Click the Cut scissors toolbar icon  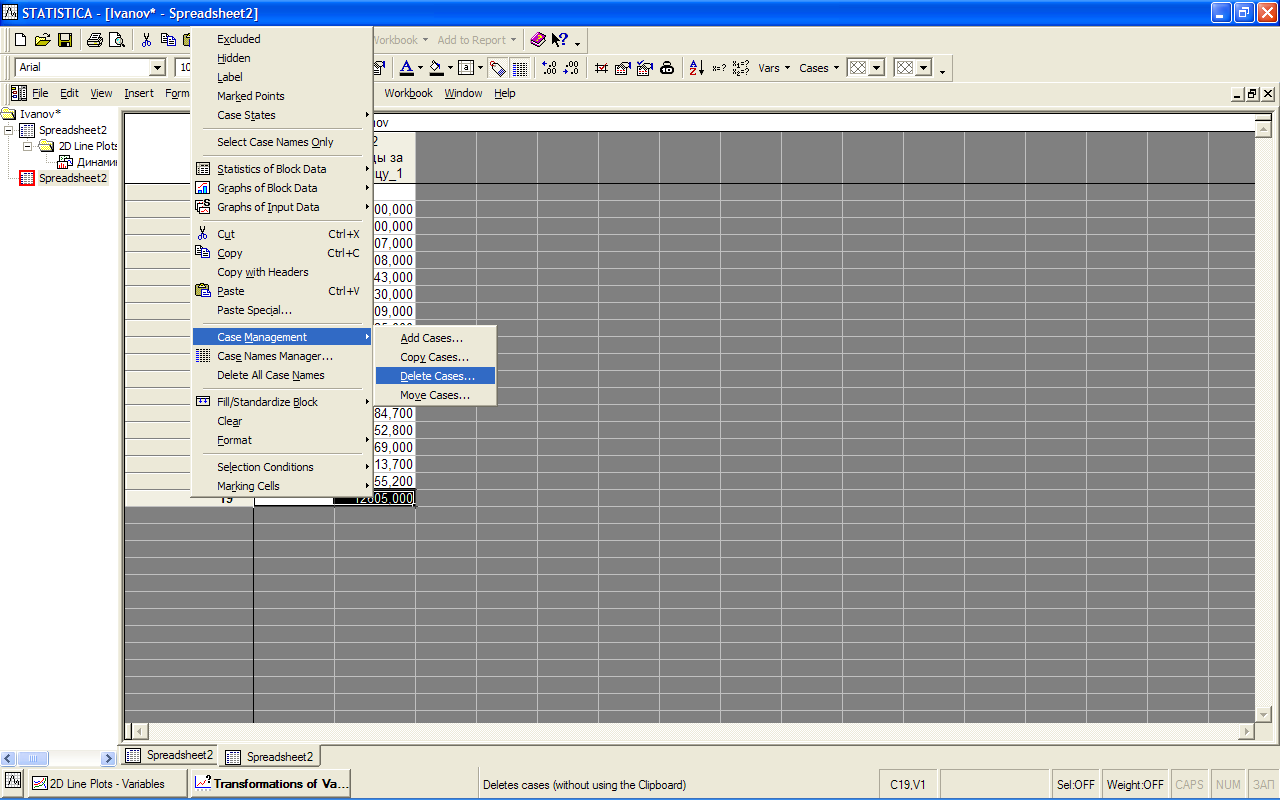coord(146,40)
